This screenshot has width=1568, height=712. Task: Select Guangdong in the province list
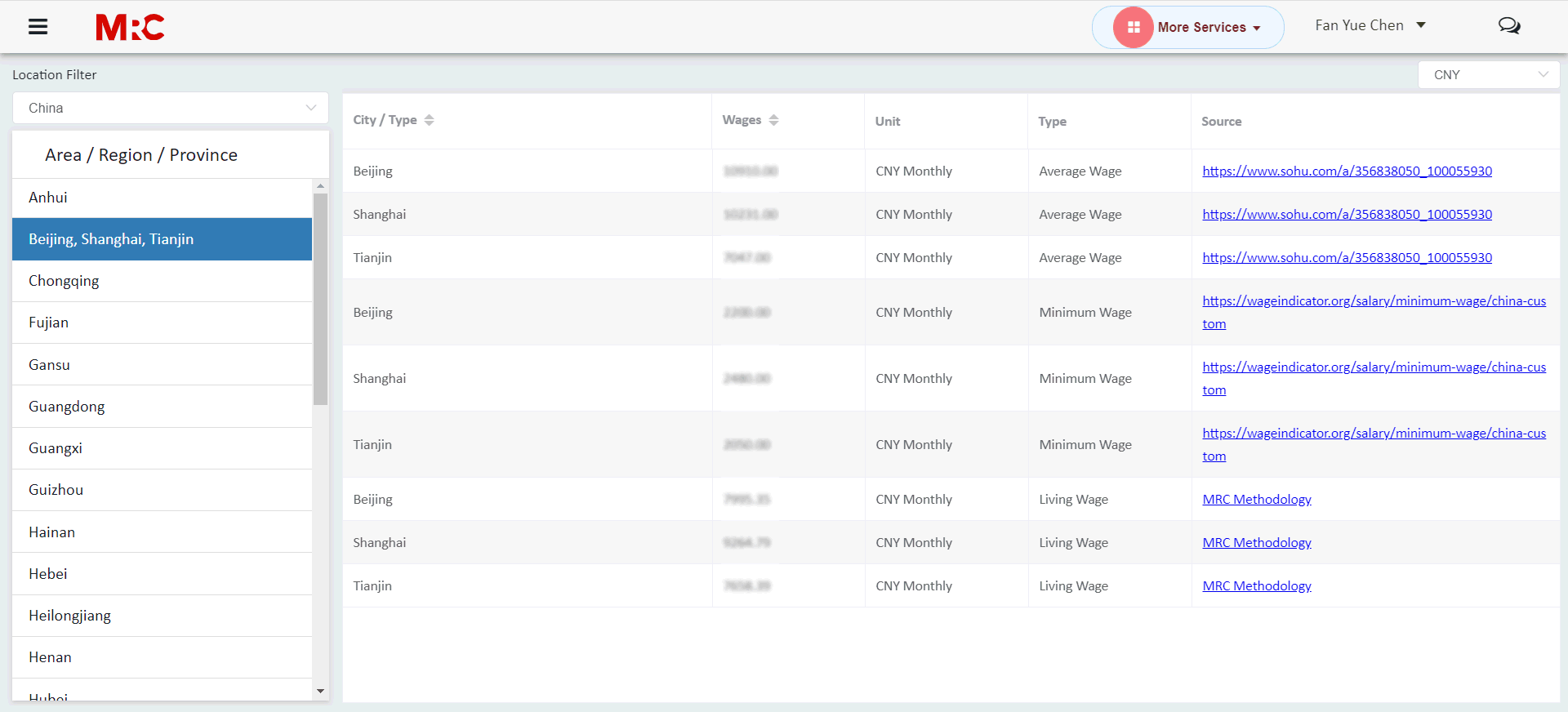click(67, 407)
